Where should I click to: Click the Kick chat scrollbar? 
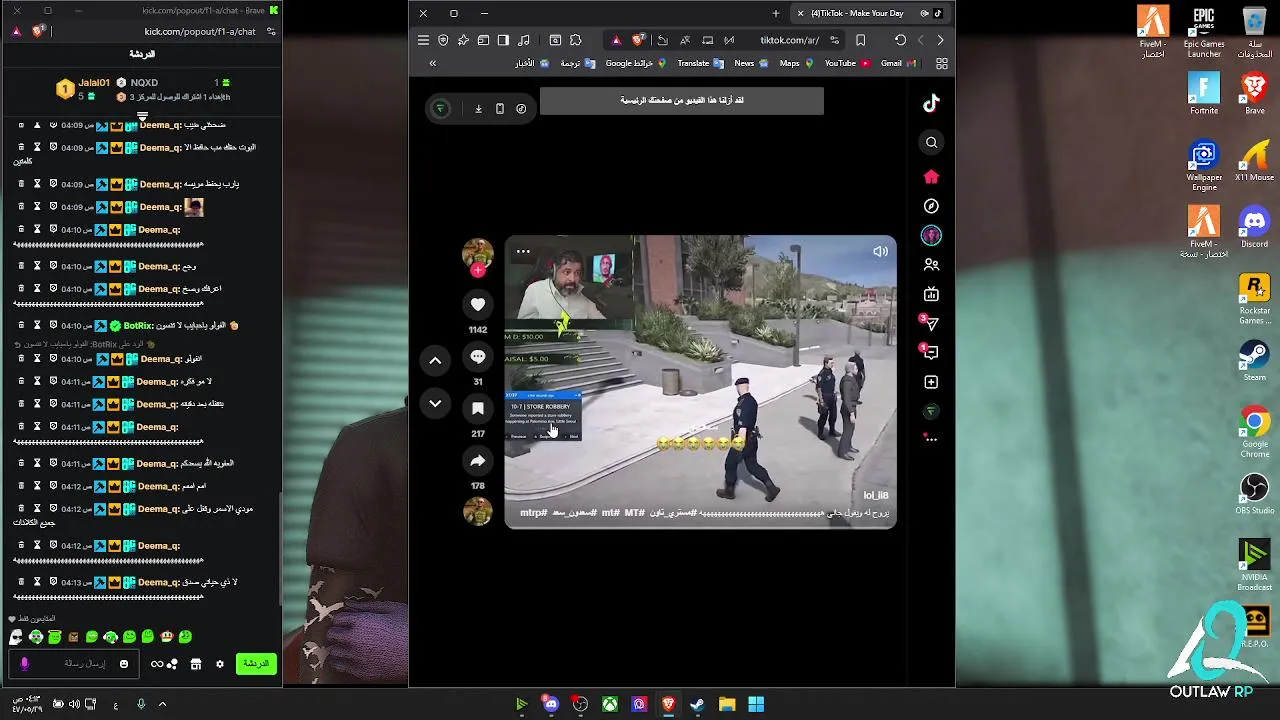(280, 548)
